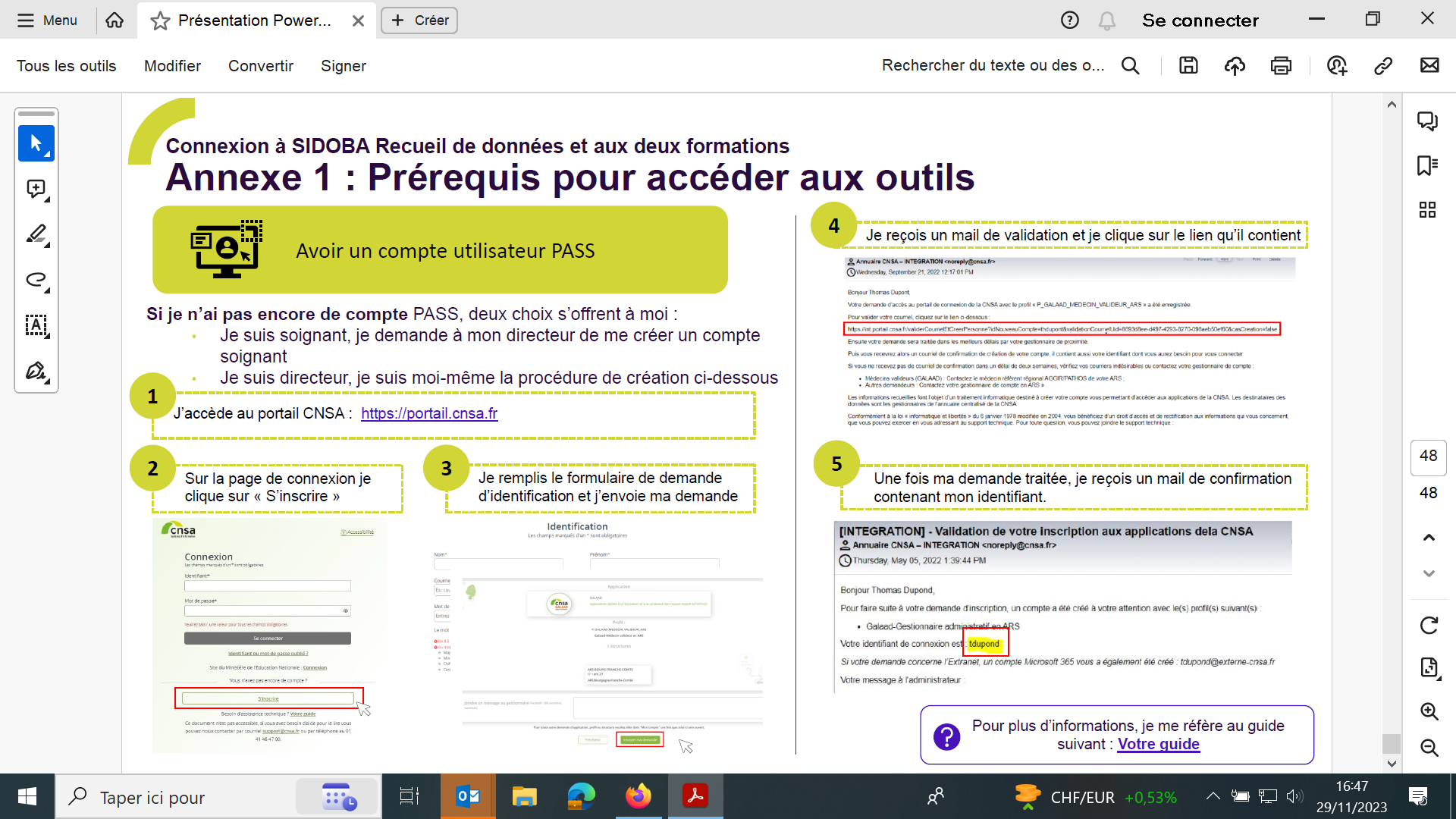Zoom in with magnifier plus
The width and height of the screenshot is (1456, 819).
coord(1429,711)
